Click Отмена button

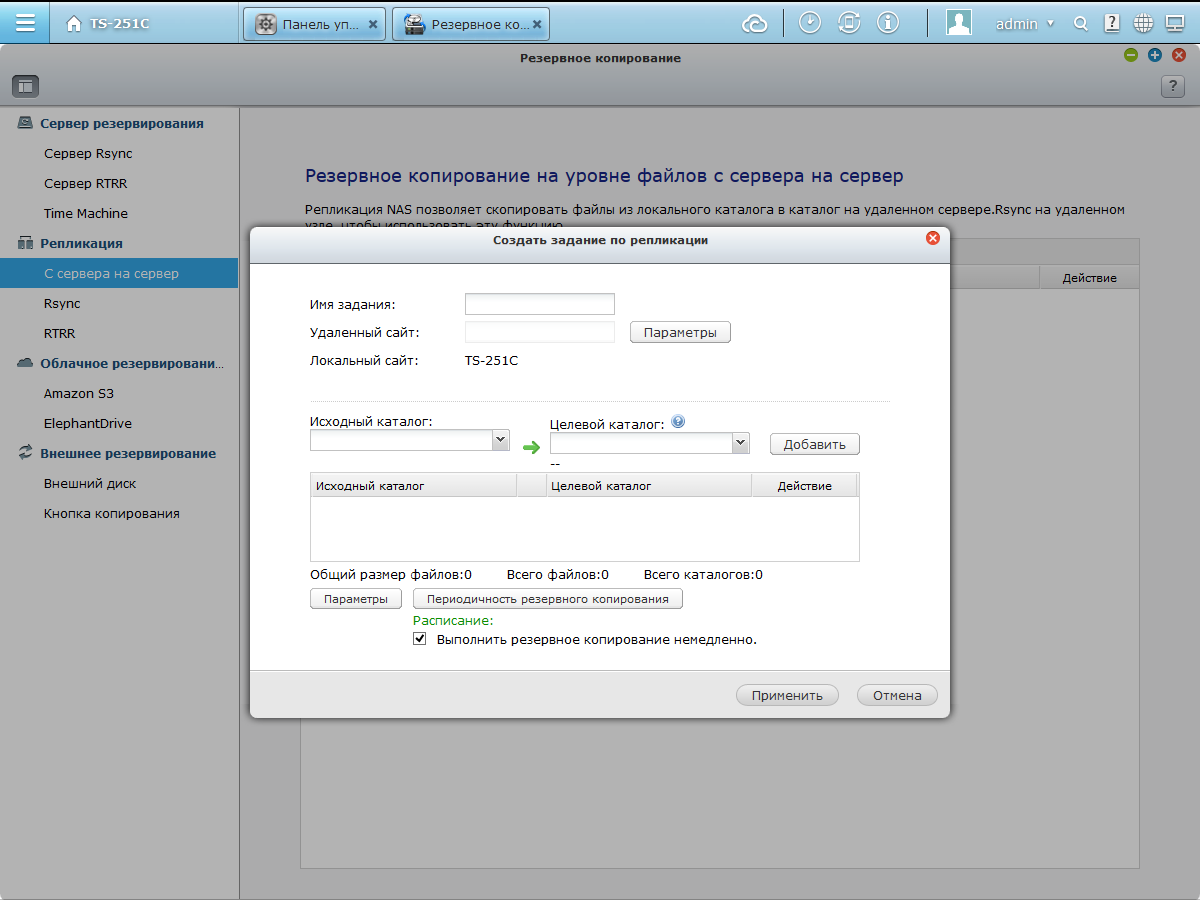(897, 695)
